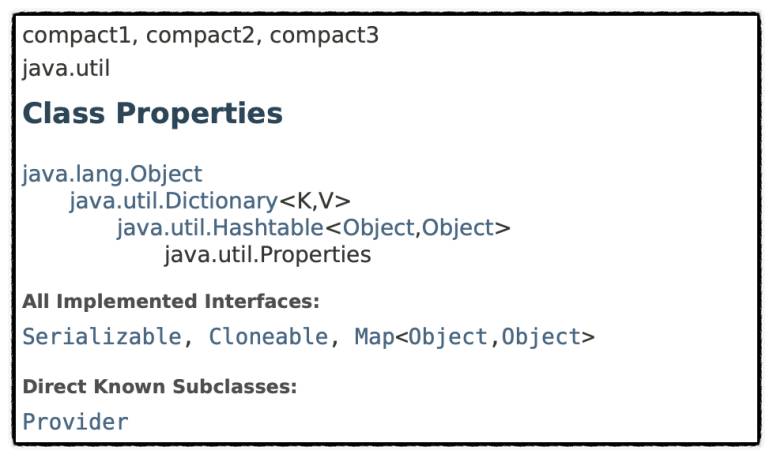Click the compact2 profile text
The height and width of the screenshot is (458, 773).
tap(200, 35)
